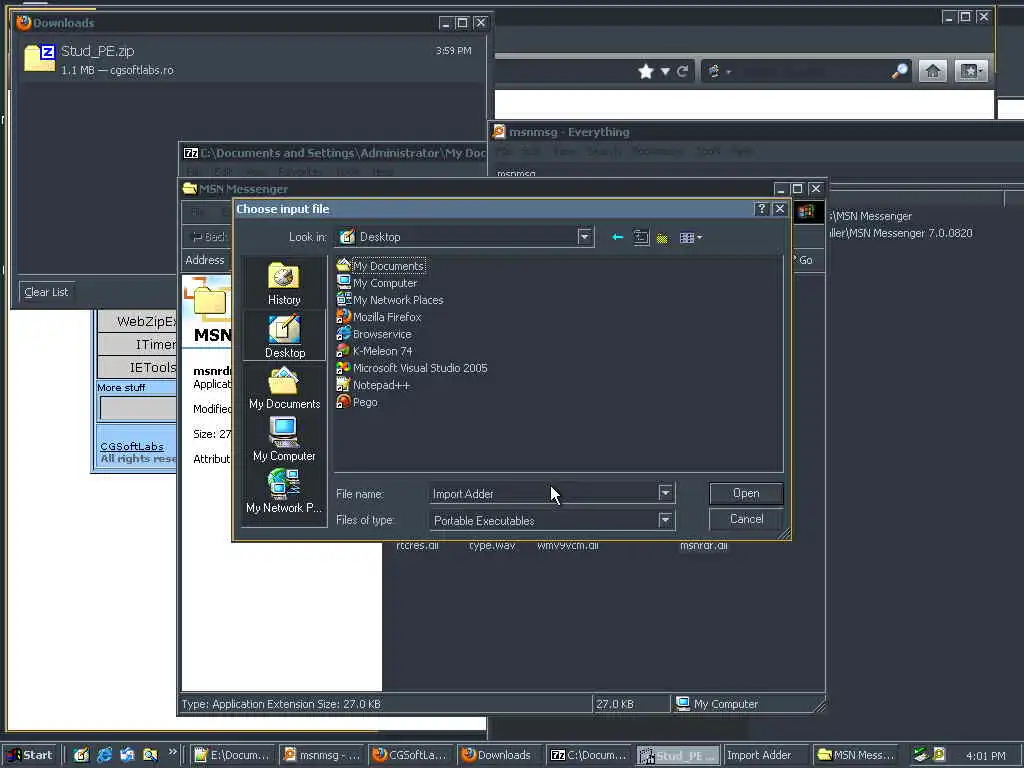Open the Firefox bookmarks menu button
1024x768 pixels.
coord(970,71)
